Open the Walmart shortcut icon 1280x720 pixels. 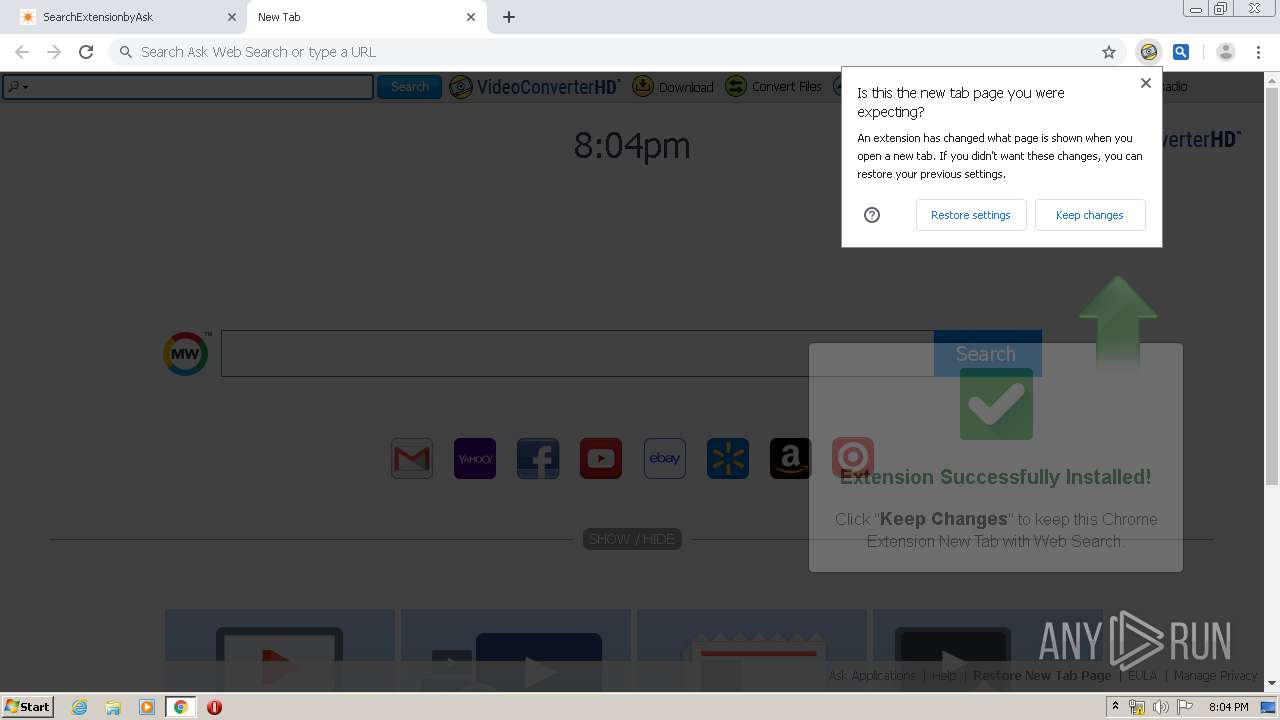tap(727, 459)
